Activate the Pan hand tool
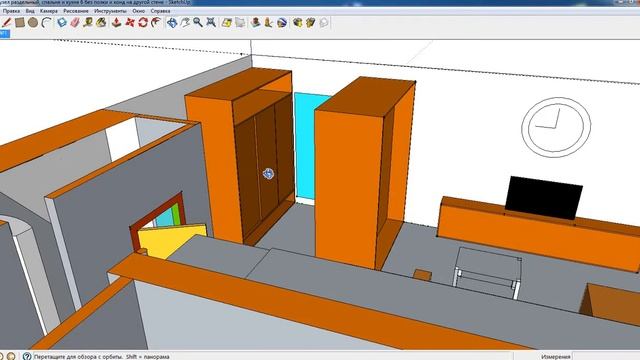The image size is (640, 360). point(185,22)
